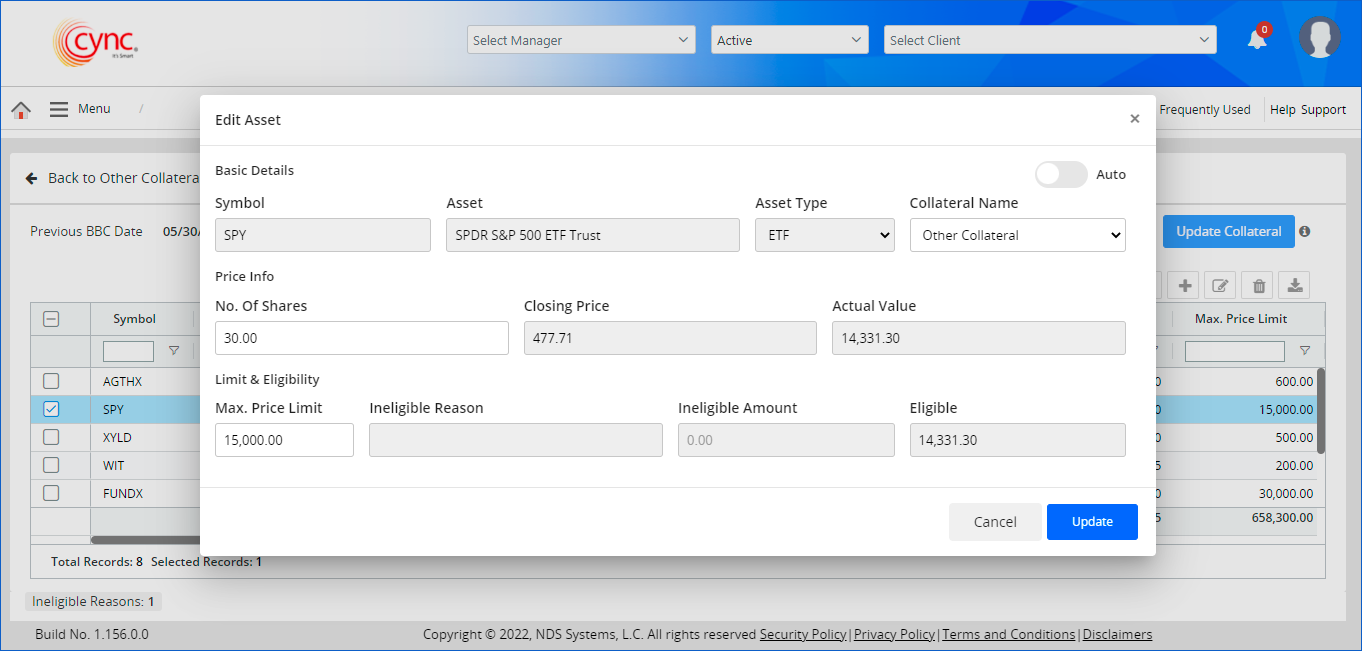Click the Help Support menu item
Image resolution: width=1362 pixels, height=651 pixels.
tap(1307, 110)
